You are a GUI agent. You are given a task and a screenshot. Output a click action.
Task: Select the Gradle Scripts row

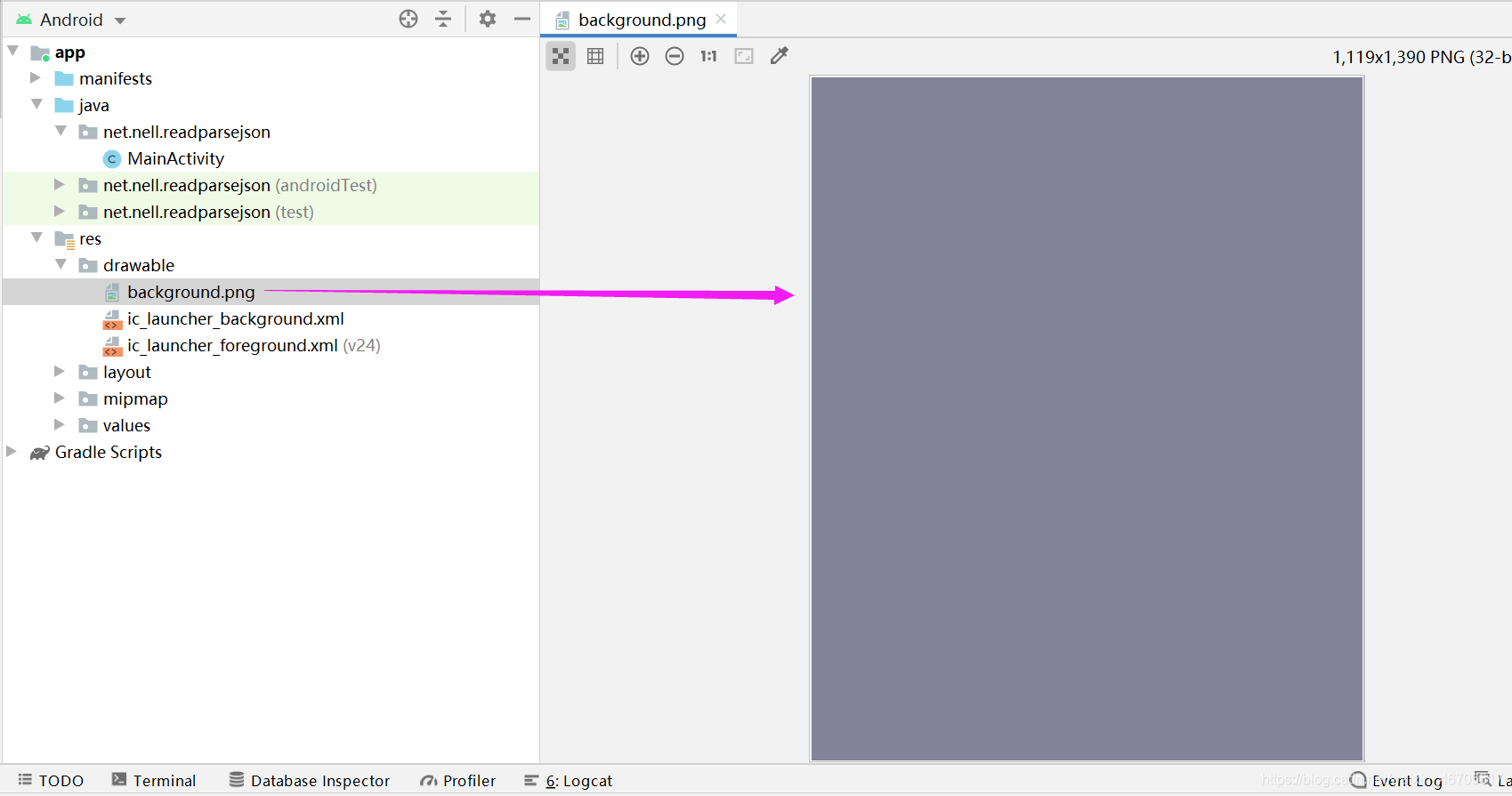coord(271,452)
